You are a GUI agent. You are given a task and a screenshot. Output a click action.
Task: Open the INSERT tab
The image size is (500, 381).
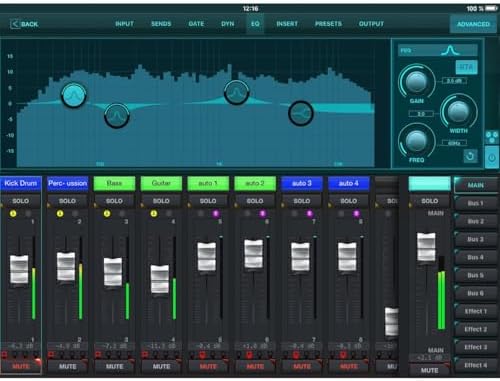click(x=287, y=24)
